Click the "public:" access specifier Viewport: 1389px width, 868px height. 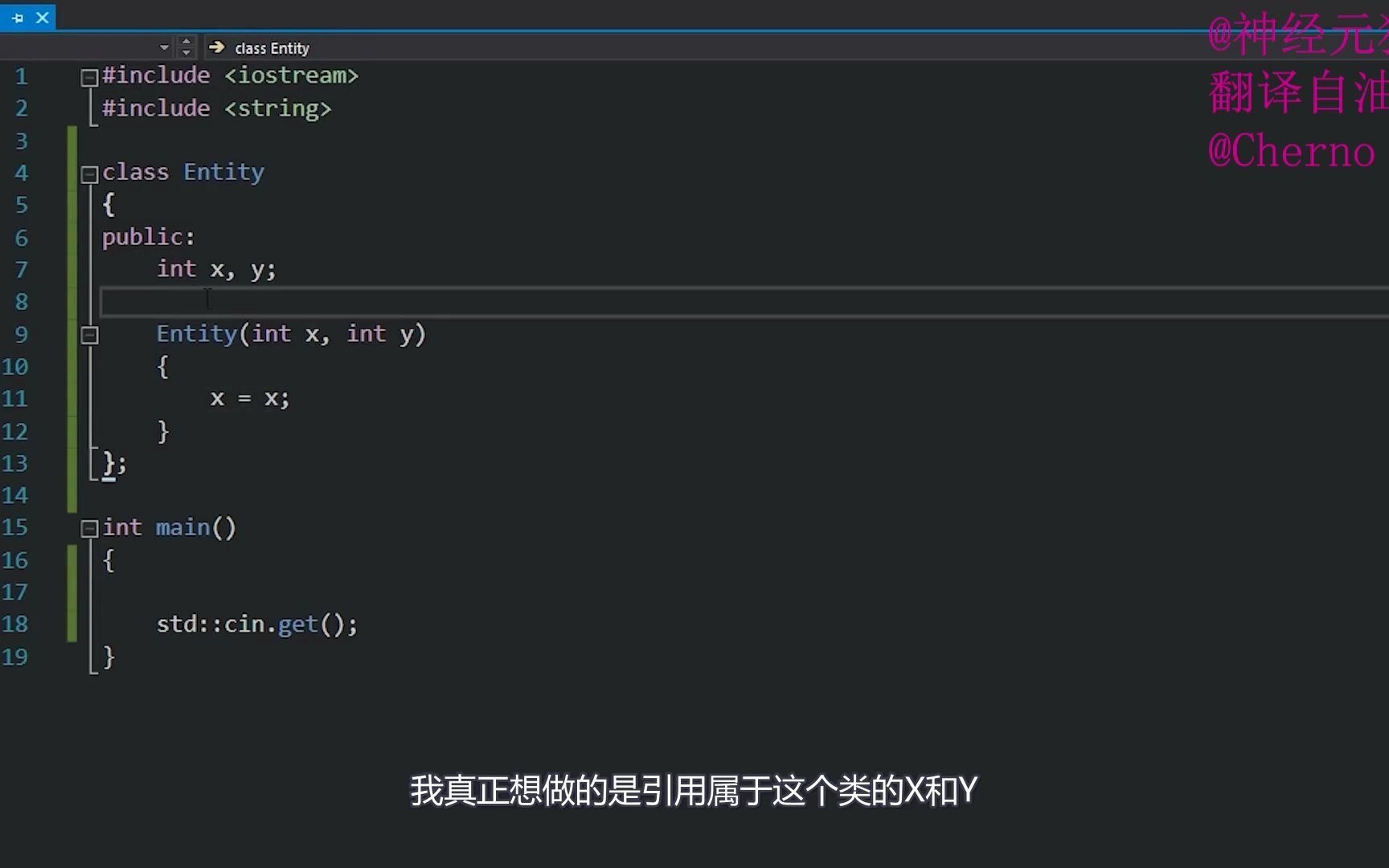click(x=148, y=237)
